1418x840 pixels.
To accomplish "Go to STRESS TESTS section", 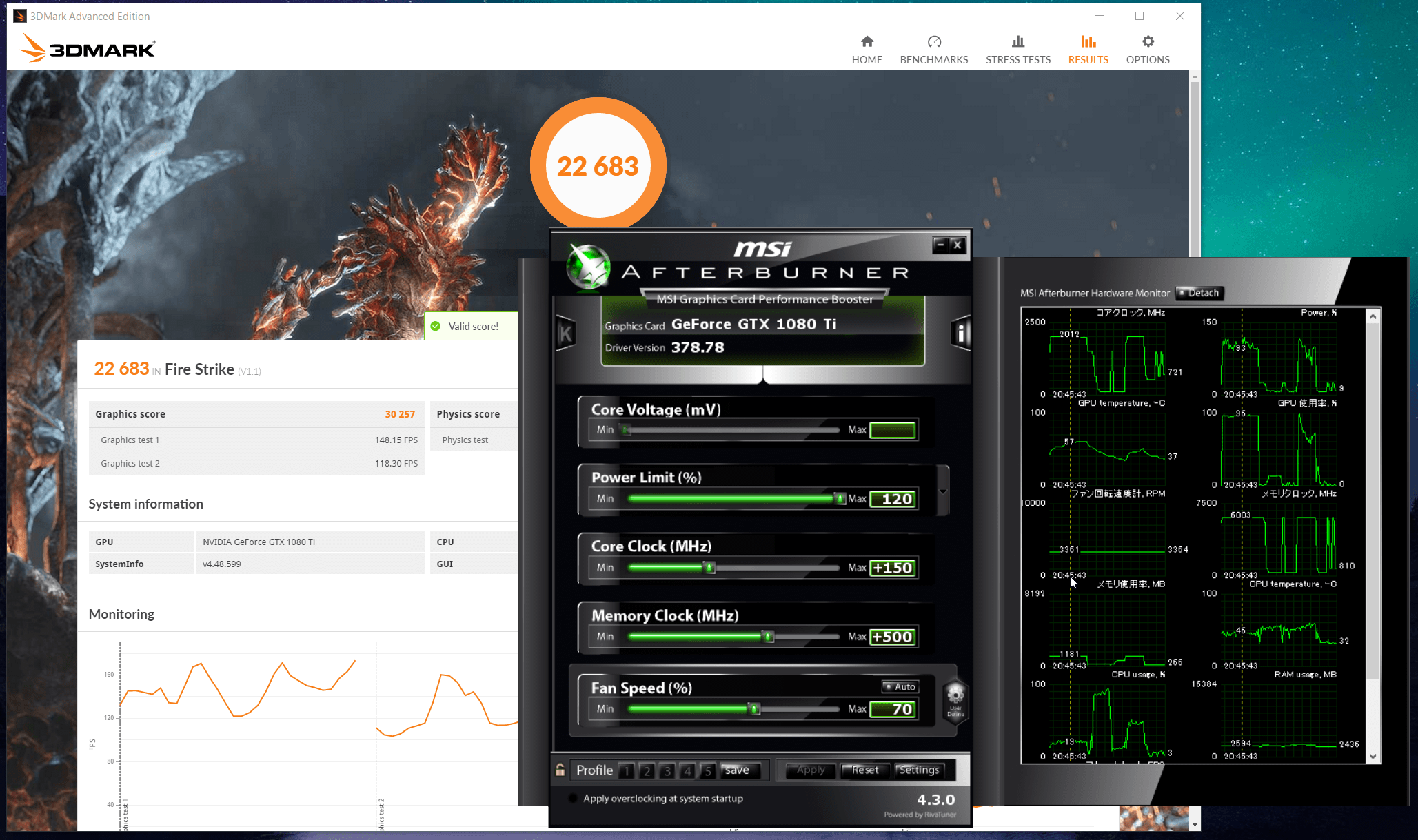I will tap(1017, 50).
